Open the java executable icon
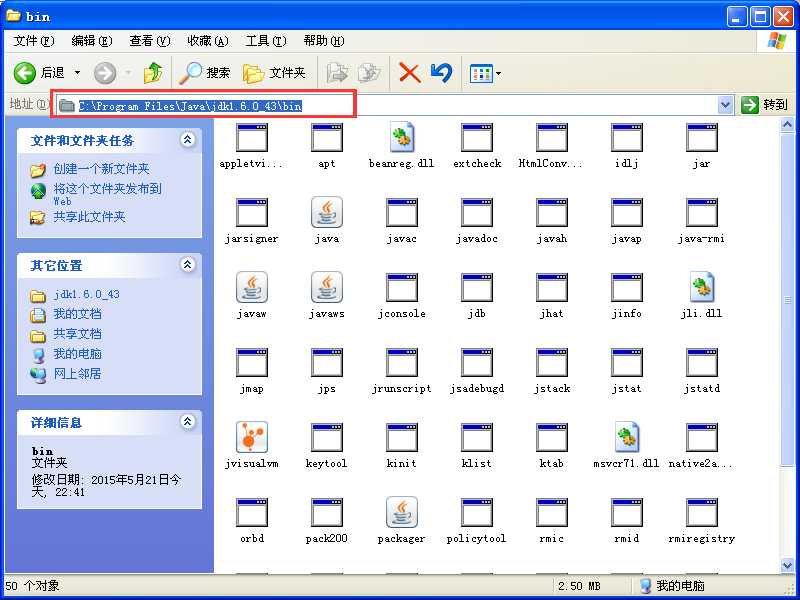Image resolution: width=800 pixels, height=600 pixels. click(x=327, y=212)
